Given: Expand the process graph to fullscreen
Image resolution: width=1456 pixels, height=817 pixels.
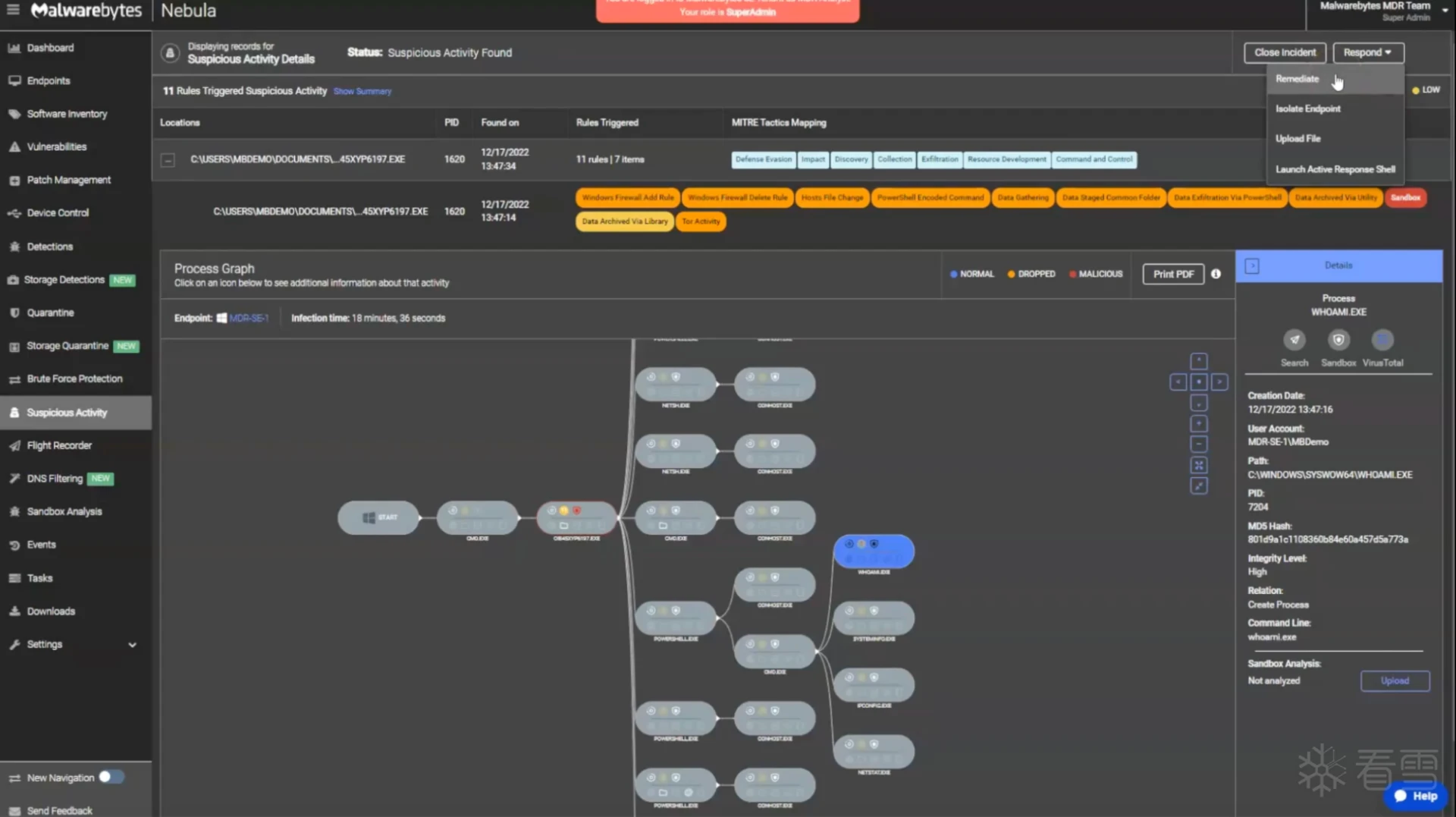Looking at the screenshot, I should (1198, 486).
